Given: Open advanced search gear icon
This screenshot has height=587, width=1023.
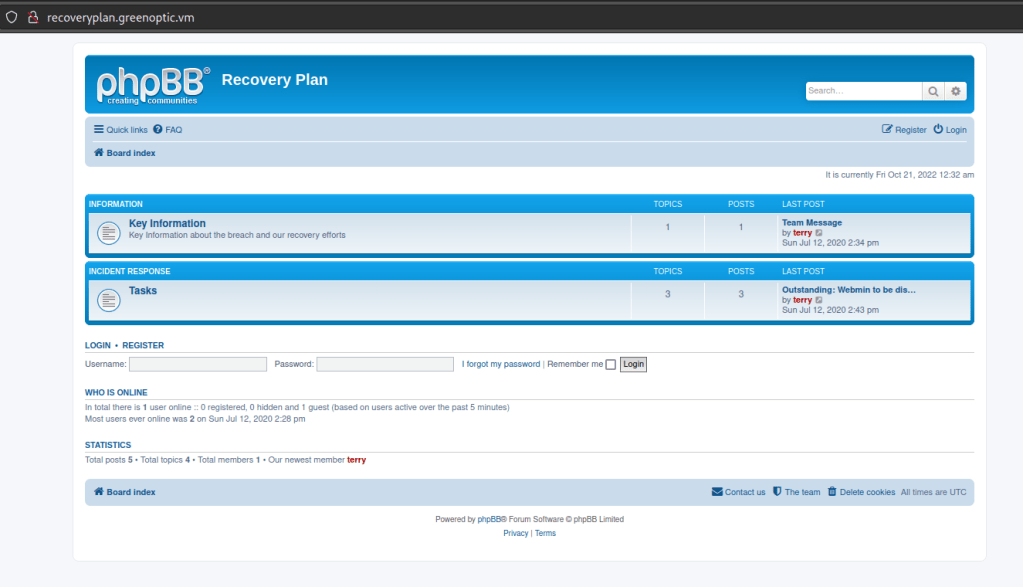Looking at the screenshot, I should coord(956,91).
